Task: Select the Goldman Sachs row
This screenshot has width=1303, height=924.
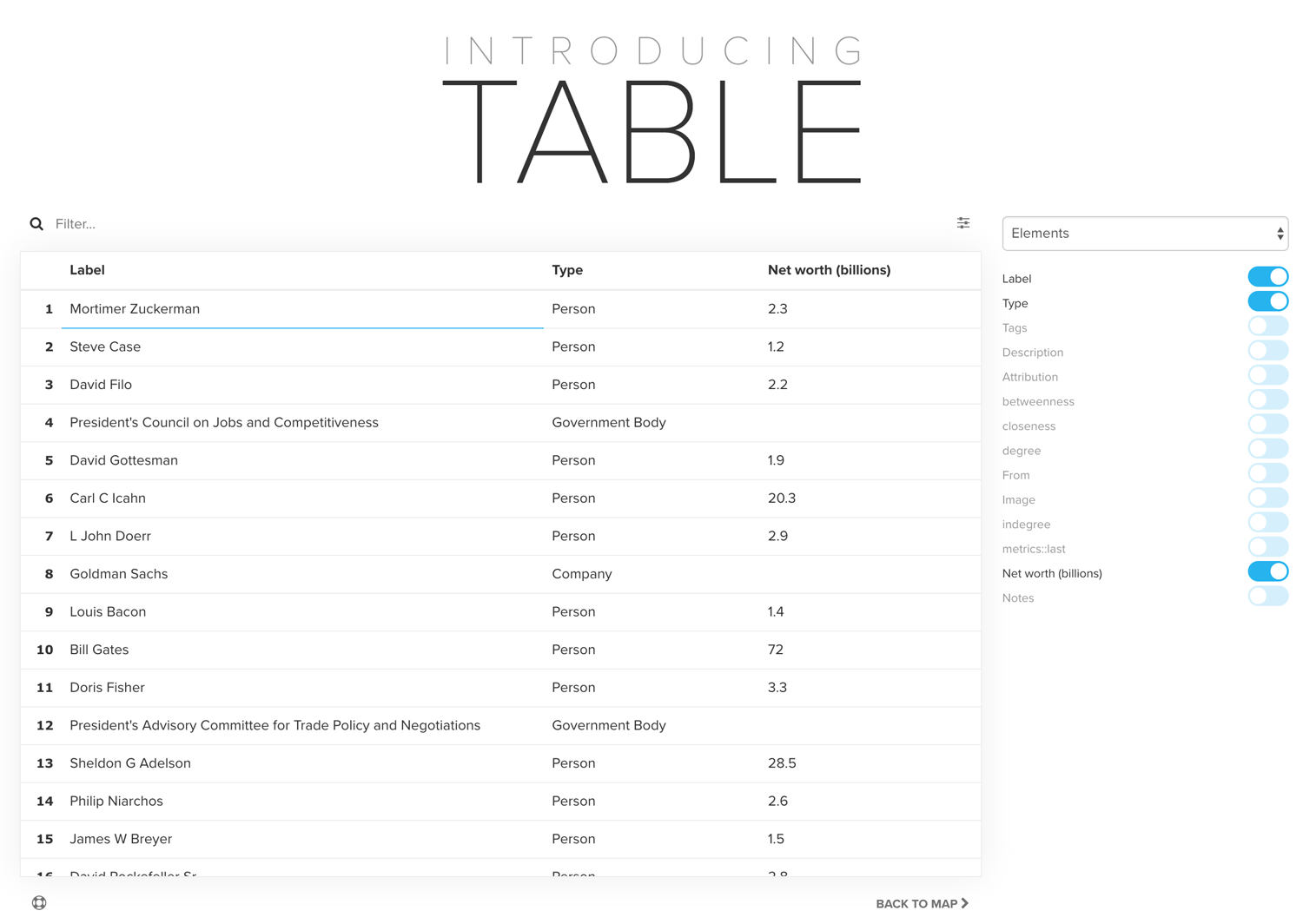Action: click(119, 574)
